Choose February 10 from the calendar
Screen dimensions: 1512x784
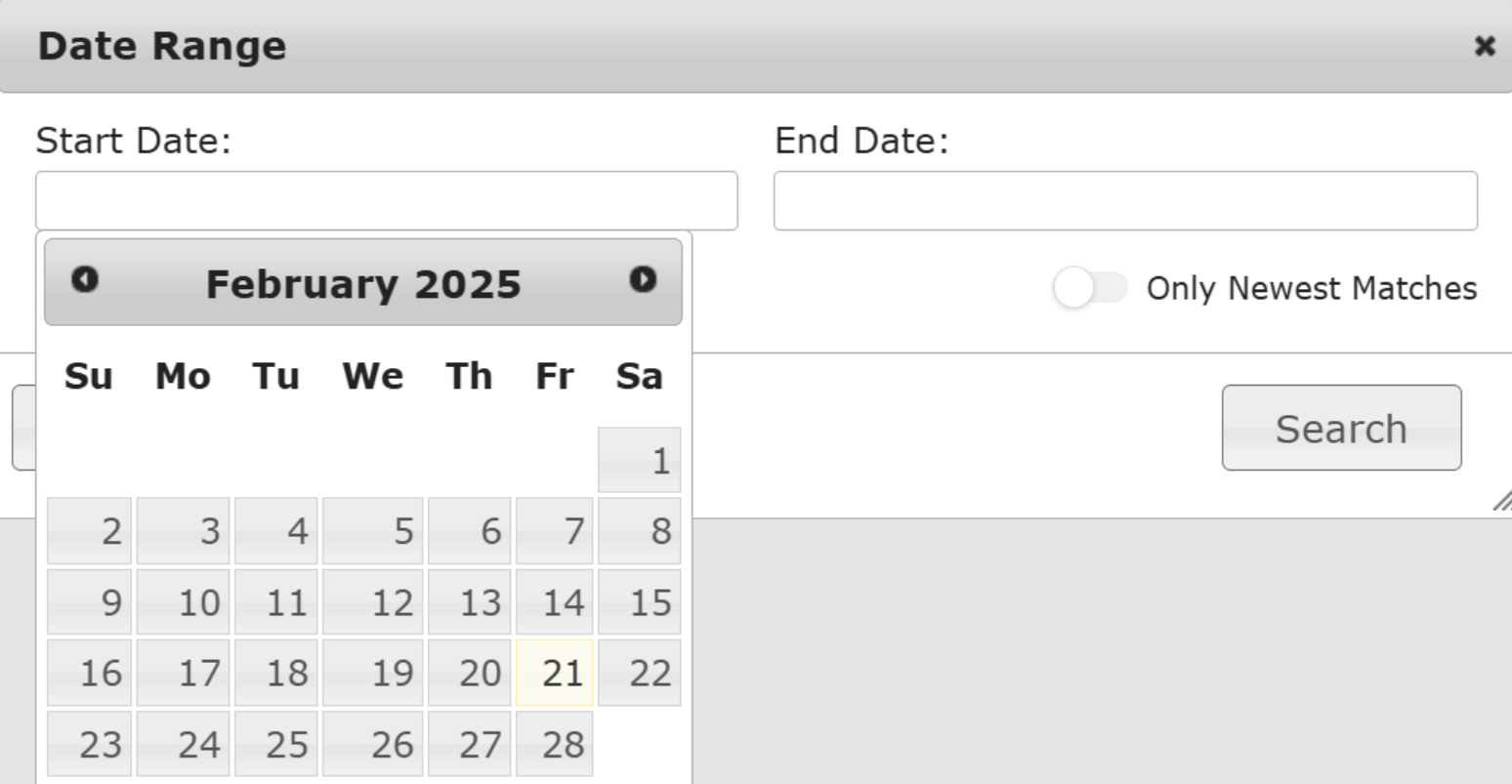click(x=184, y=602)
